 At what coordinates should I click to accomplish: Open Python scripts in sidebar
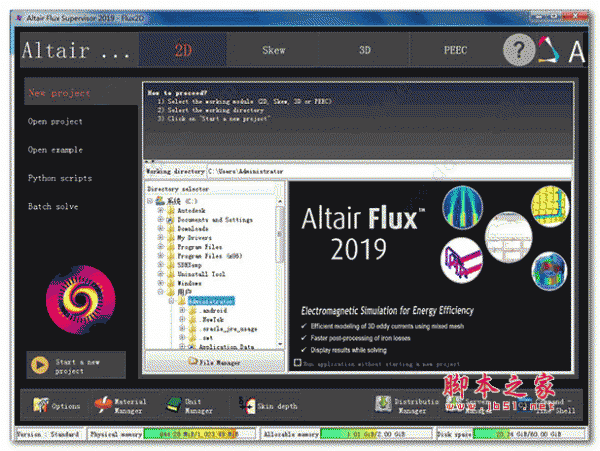point(60,178)
